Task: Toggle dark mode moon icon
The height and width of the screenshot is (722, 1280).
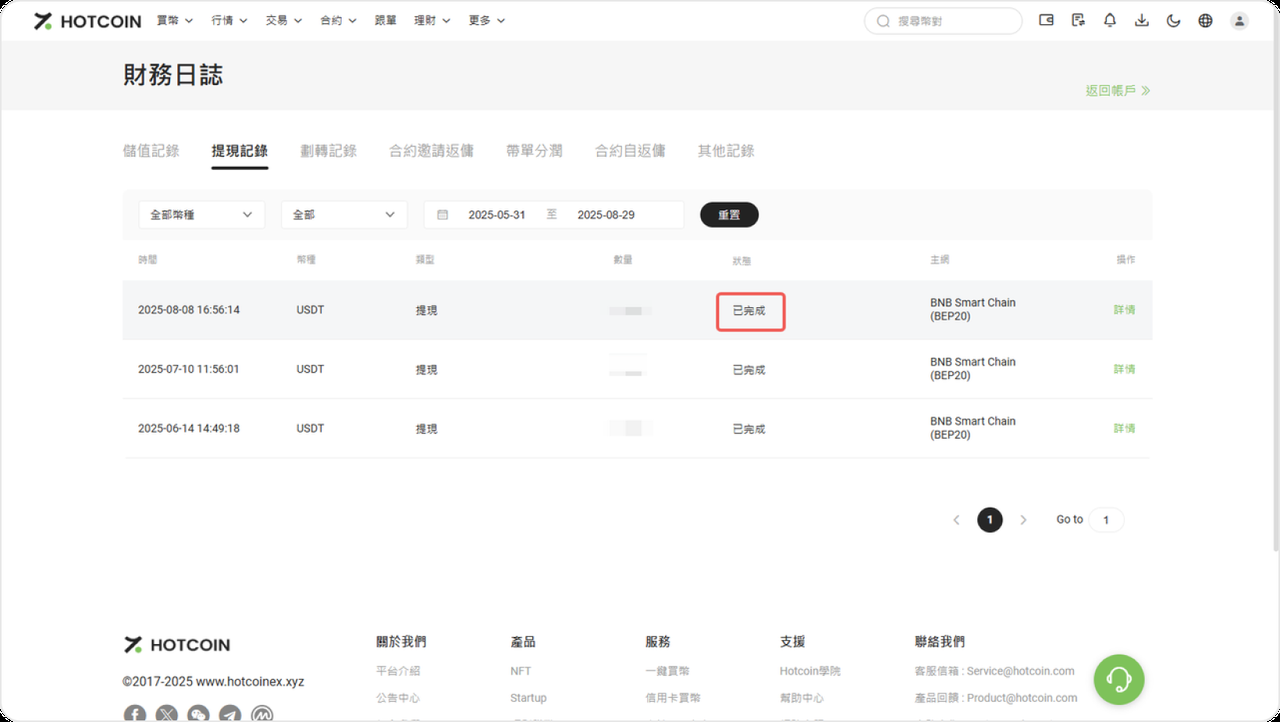Action: click(1174, 20)
